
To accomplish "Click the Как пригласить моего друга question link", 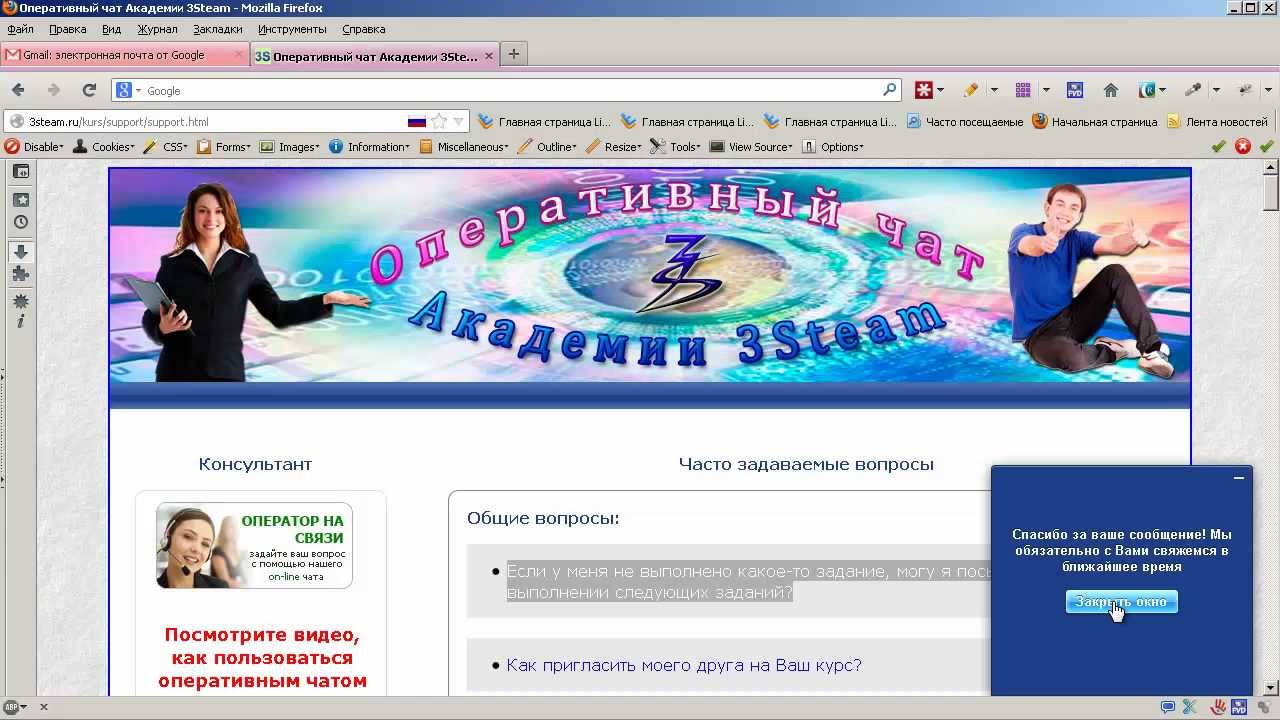I will (684, 666).
